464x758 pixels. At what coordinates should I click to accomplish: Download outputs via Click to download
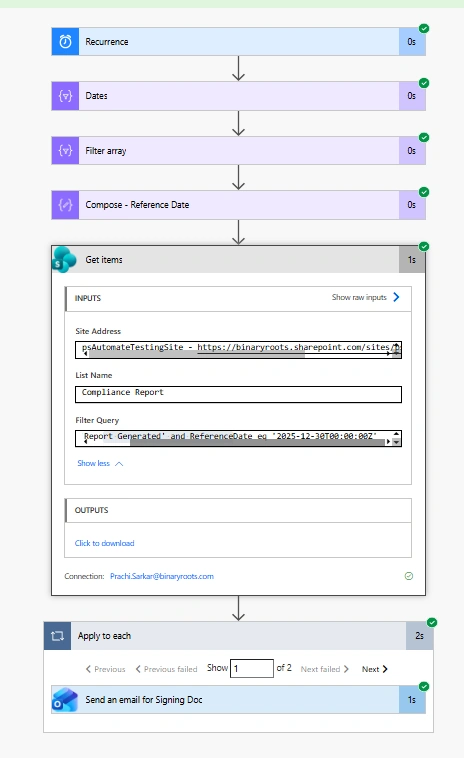[x=104, y=543]
